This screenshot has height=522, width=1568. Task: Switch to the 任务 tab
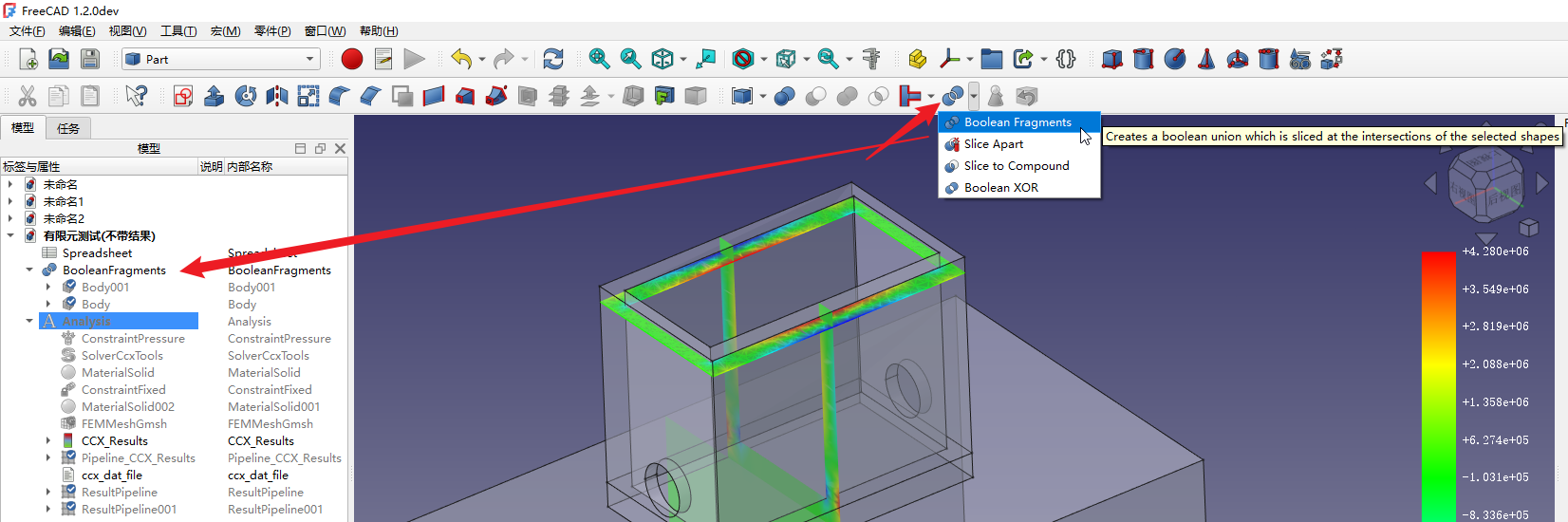(x=68, y=128)
